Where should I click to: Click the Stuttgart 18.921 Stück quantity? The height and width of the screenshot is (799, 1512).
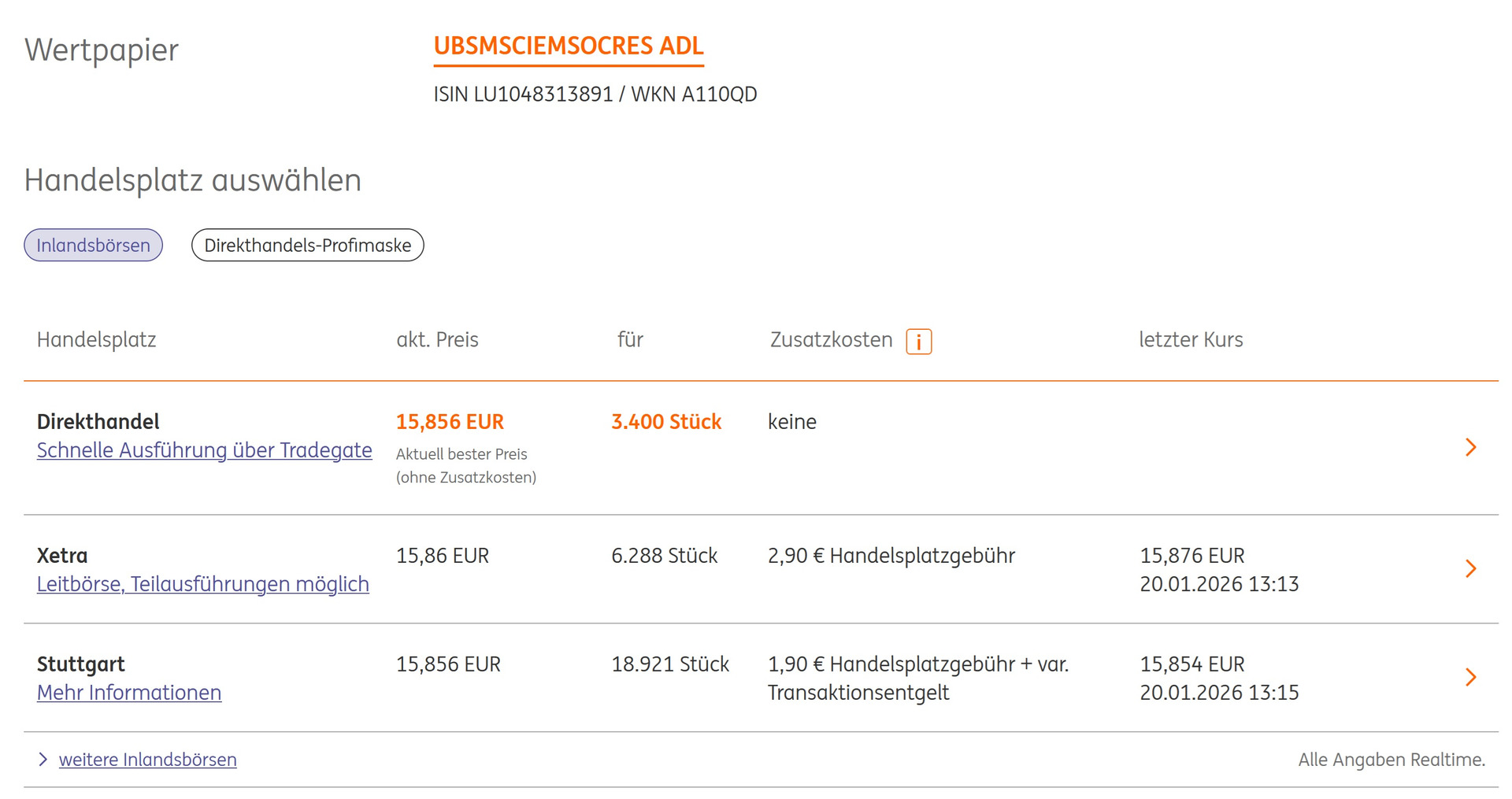[670, 664]
